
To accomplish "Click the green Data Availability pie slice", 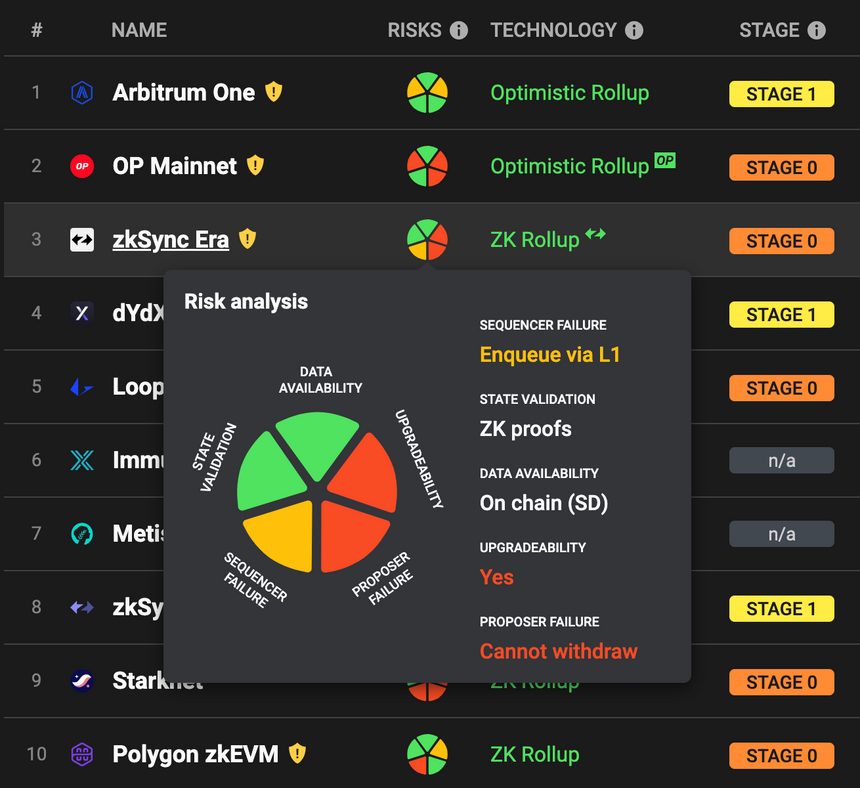I will click(317, 443).
